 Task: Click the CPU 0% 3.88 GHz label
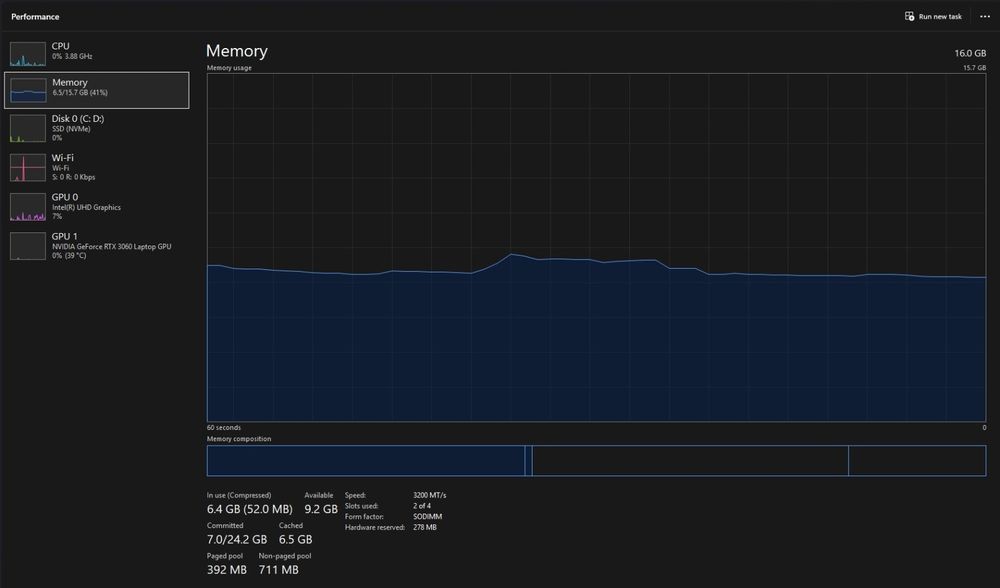[x=72, y=57]
